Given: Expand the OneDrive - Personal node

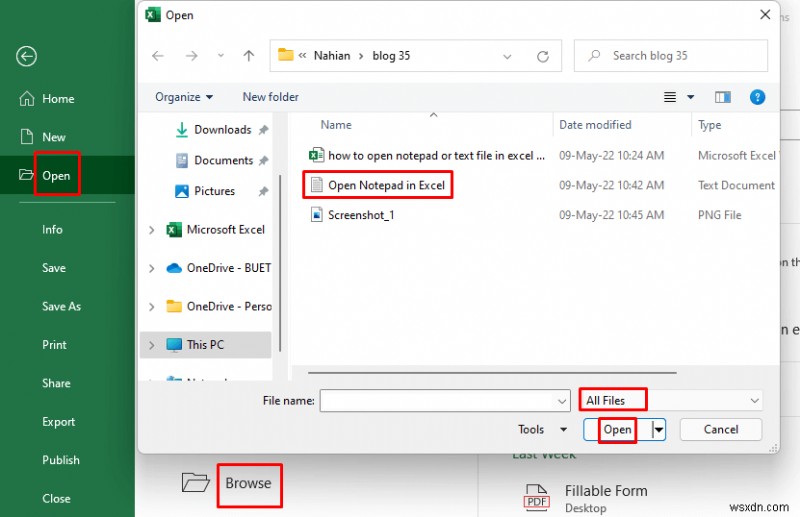Looking at the screenshot, I should click(152, 307).
